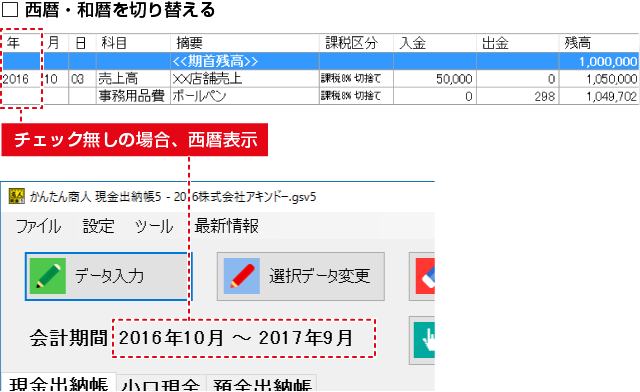This screenshot has height=392, width=640.
Task: Click the かんたん商人 app title icon
Action: [x=17, y=196]
